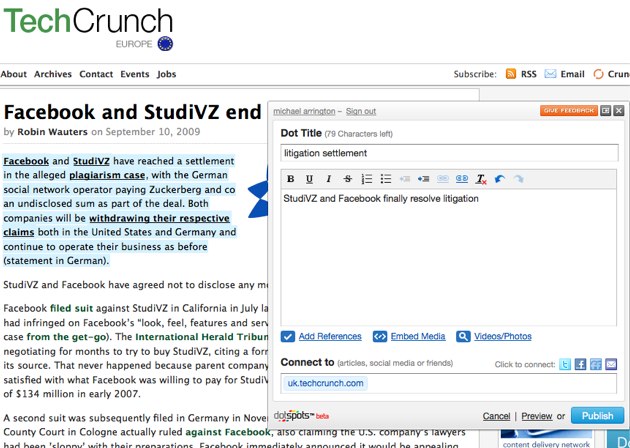
Task: Click the Connect to input field
Action: (x=448, y=383)
